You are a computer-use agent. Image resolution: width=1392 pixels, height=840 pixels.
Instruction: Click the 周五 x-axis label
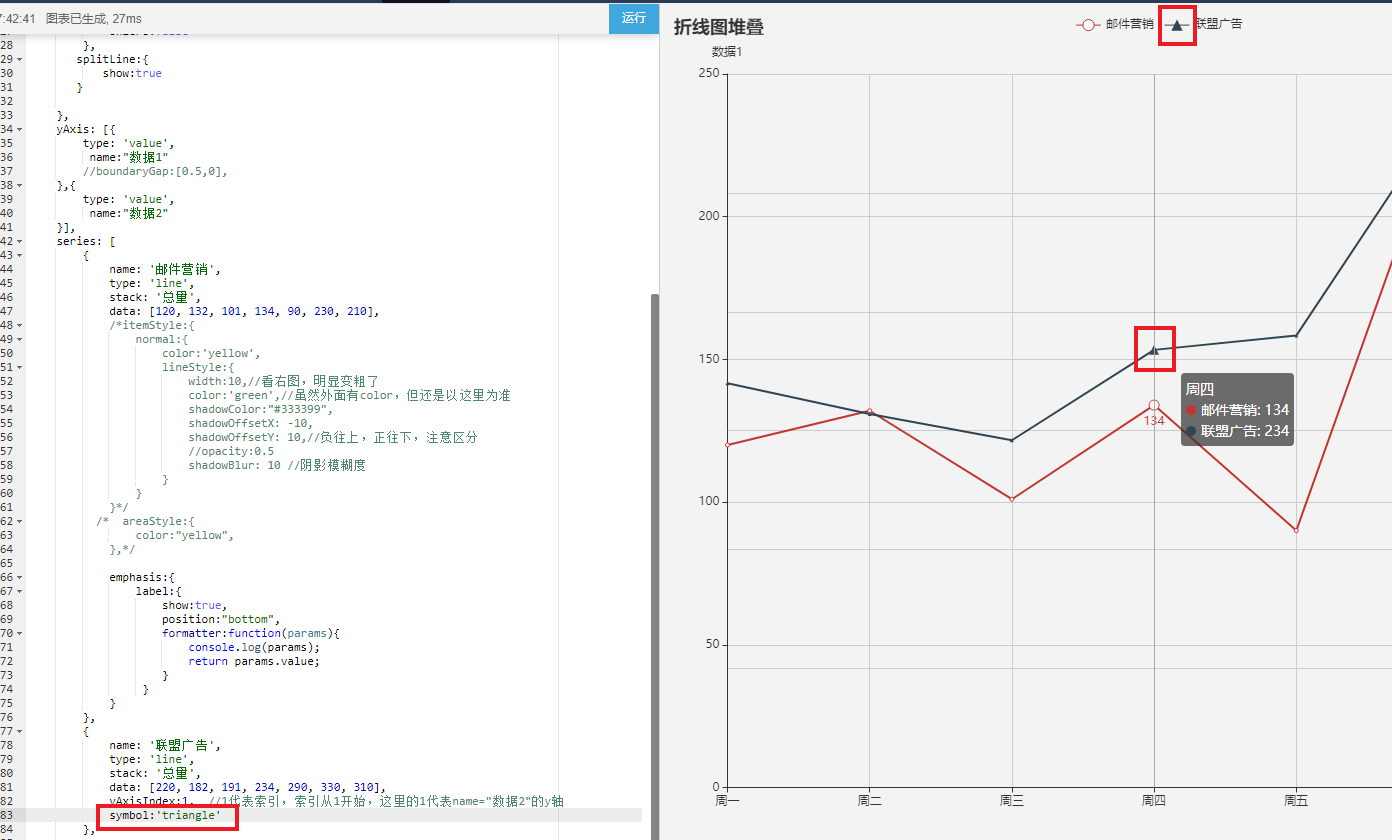pos(1297,801)
